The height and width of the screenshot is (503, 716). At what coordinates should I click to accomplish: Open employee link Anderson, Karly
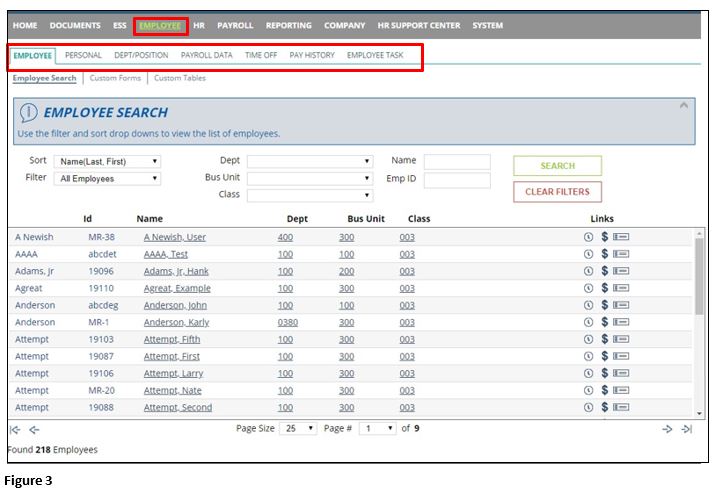176,322
